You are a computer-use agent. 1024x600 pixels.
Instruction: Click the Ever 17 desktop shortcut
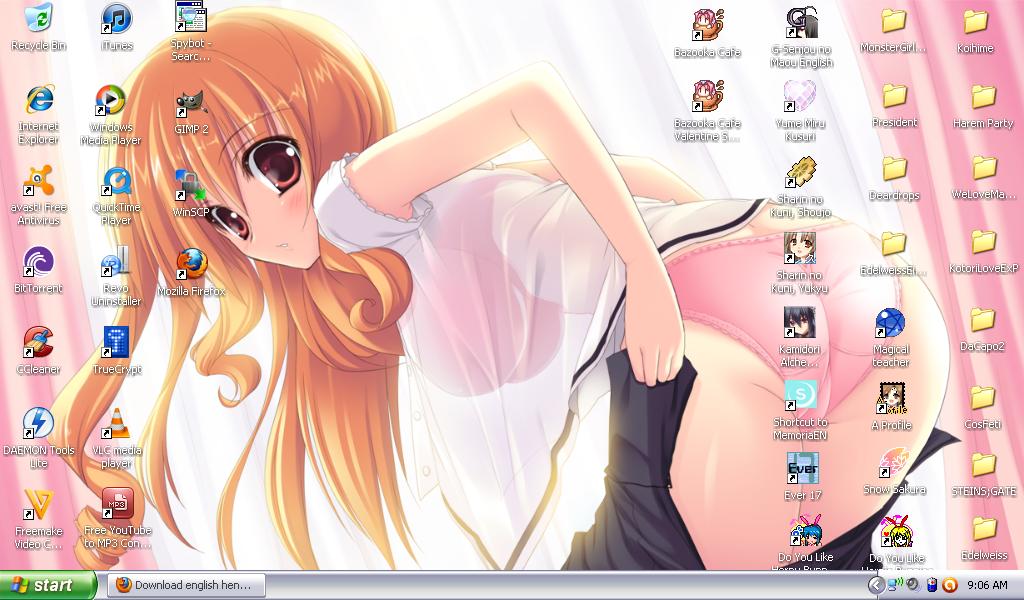pyautogui.click(x=802, y=469)
